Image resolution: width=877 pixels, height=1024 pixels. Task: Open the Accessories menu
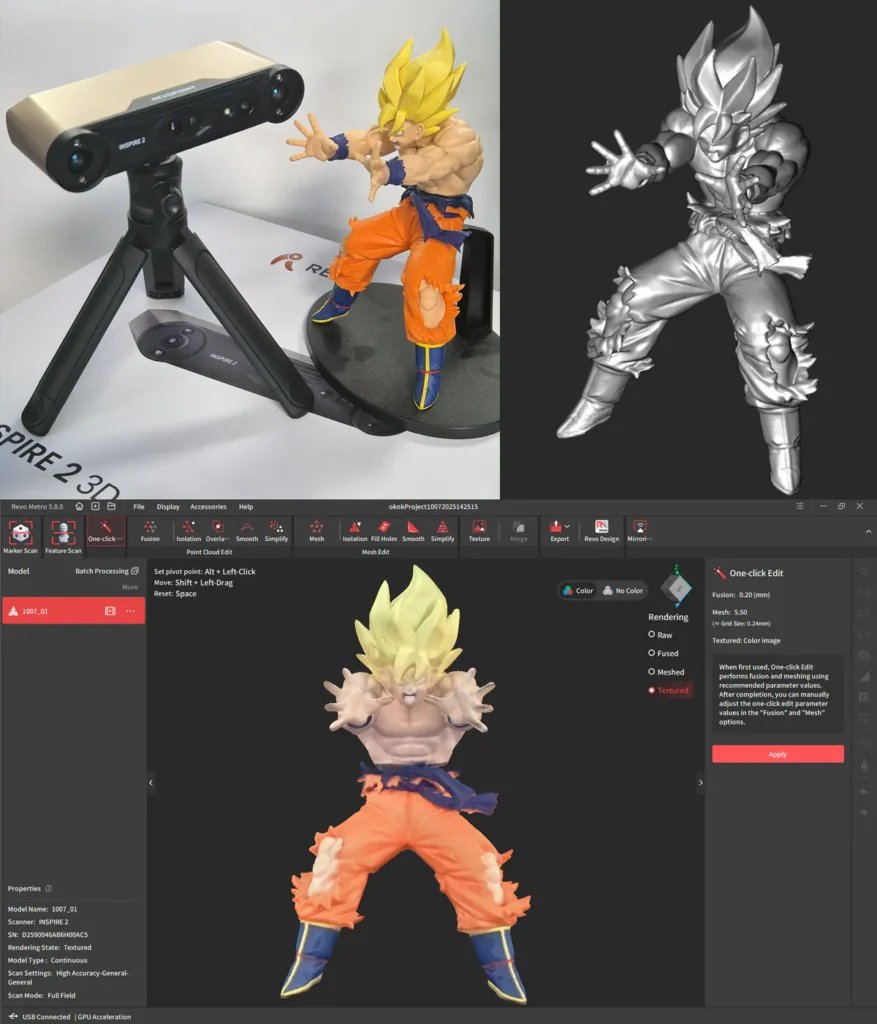208,506
